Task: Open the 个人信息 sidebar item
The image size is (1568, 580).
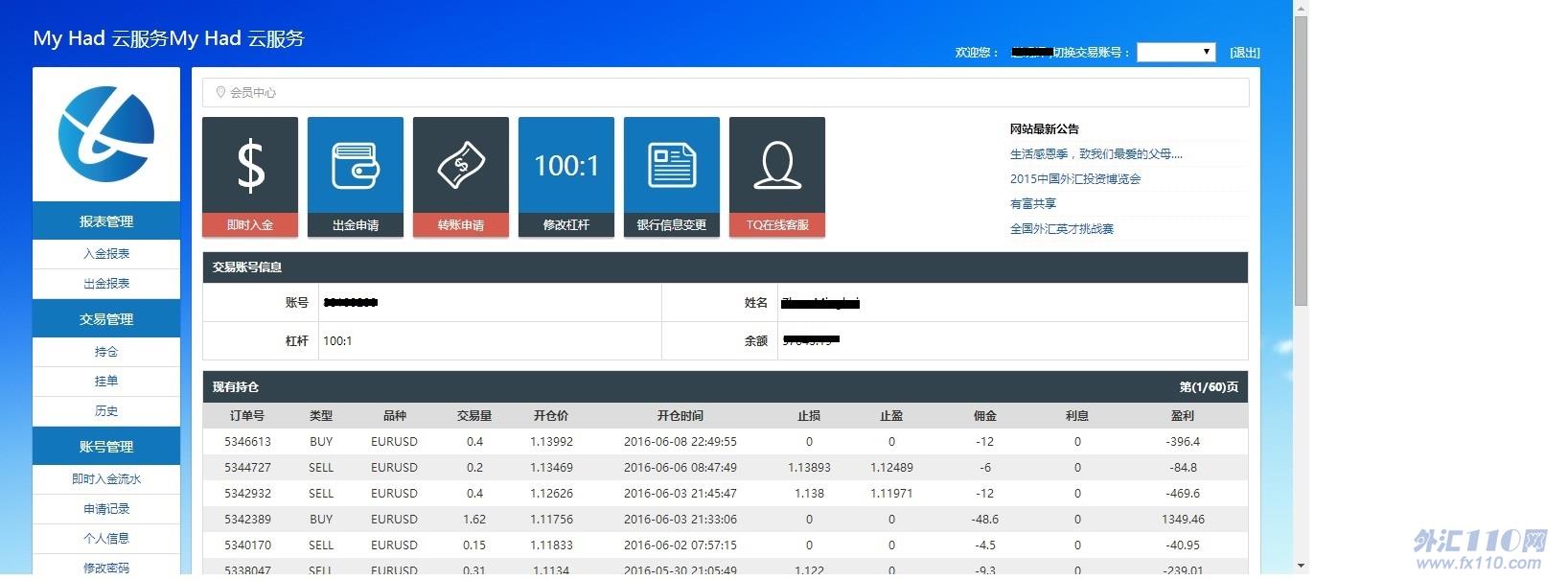Action: tap(106, 539)
